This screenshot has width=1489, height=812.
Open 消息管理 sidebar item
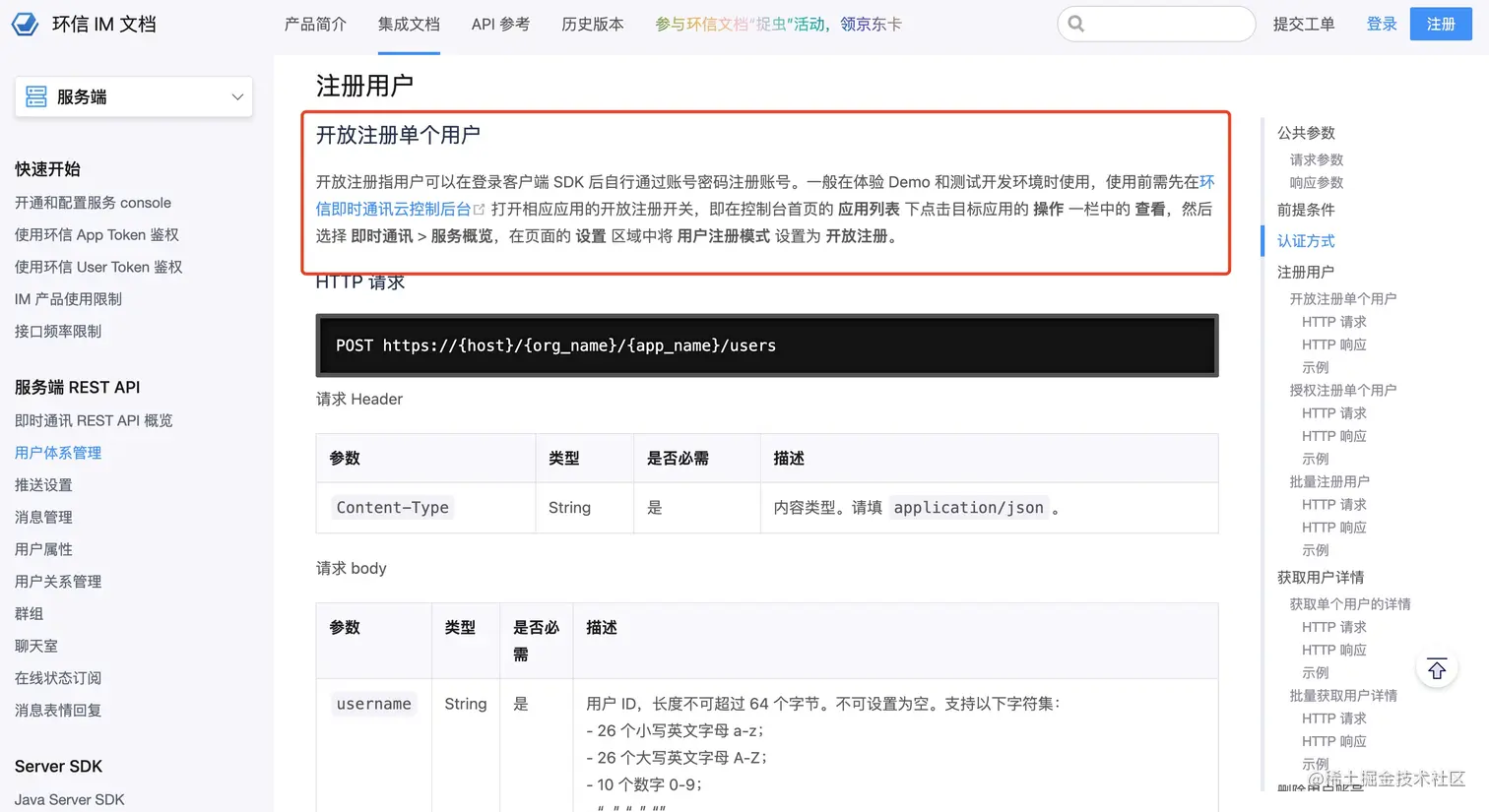(x=43, y=517)
